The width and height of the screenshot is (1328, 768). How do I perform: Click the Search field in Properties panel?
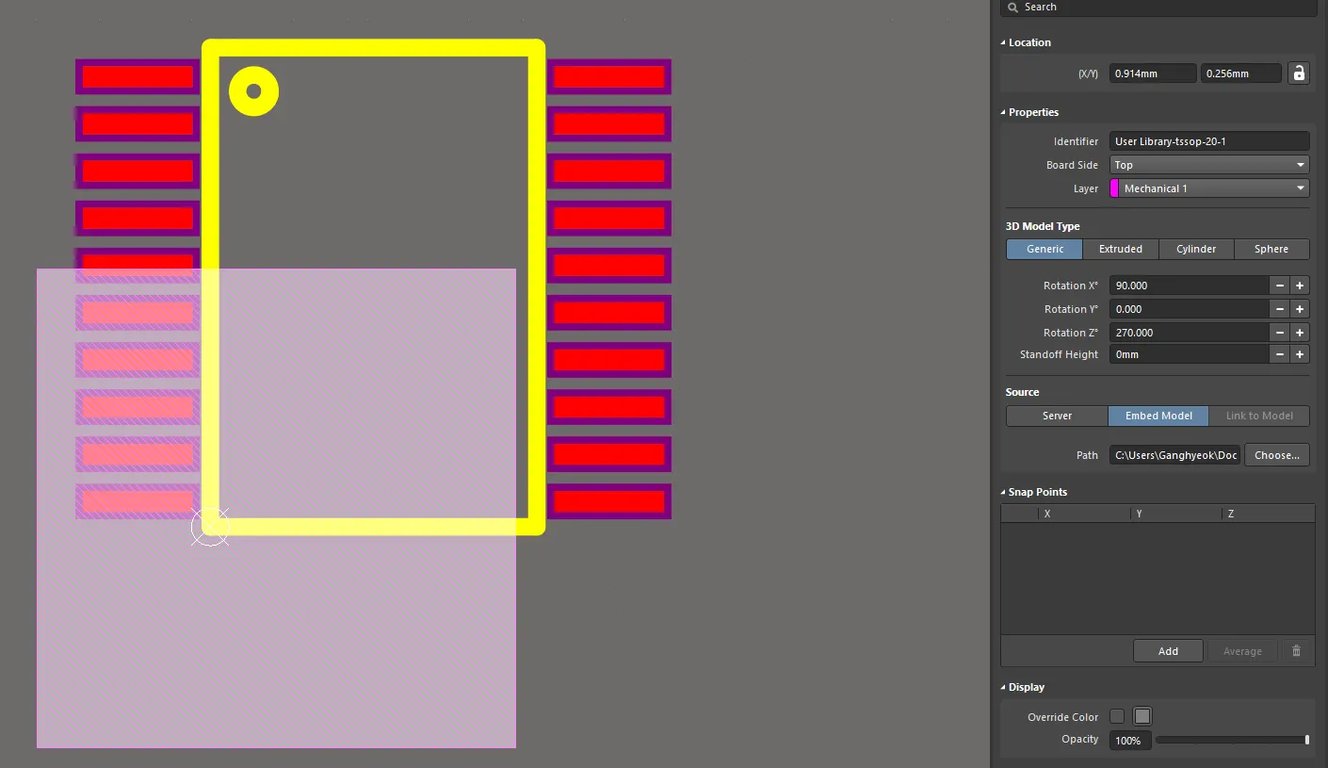click(1159, 7)
